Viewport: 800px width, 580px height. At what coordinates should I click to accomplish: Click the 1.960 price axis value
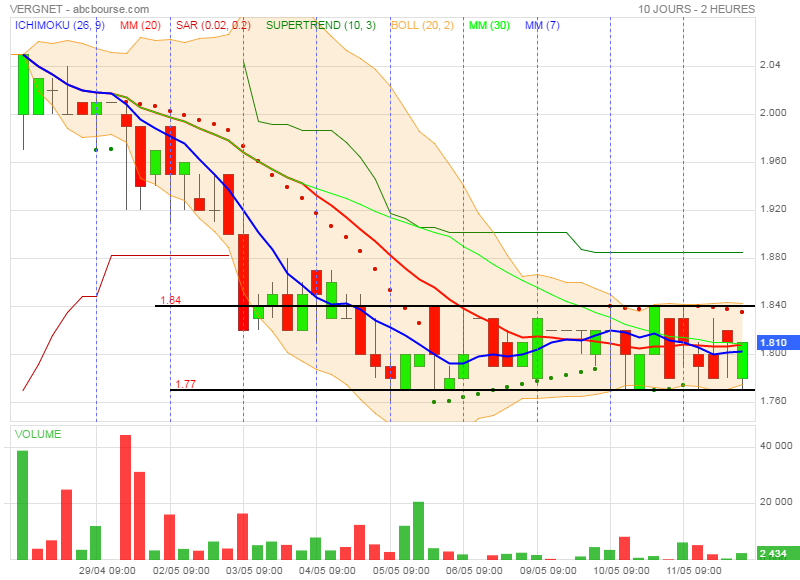point(773,161)
